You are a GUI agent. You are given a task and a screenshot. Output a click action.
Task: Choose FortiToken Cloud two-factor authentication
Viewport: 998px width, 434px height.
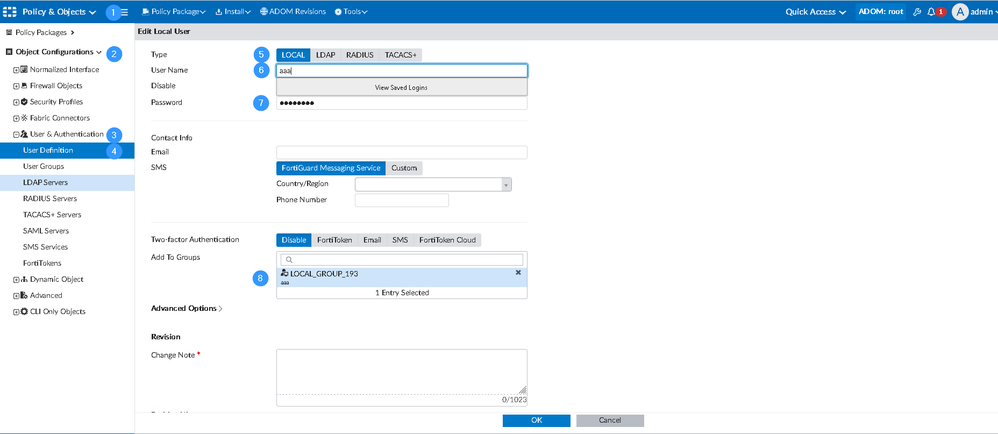(x=447, y=240)
